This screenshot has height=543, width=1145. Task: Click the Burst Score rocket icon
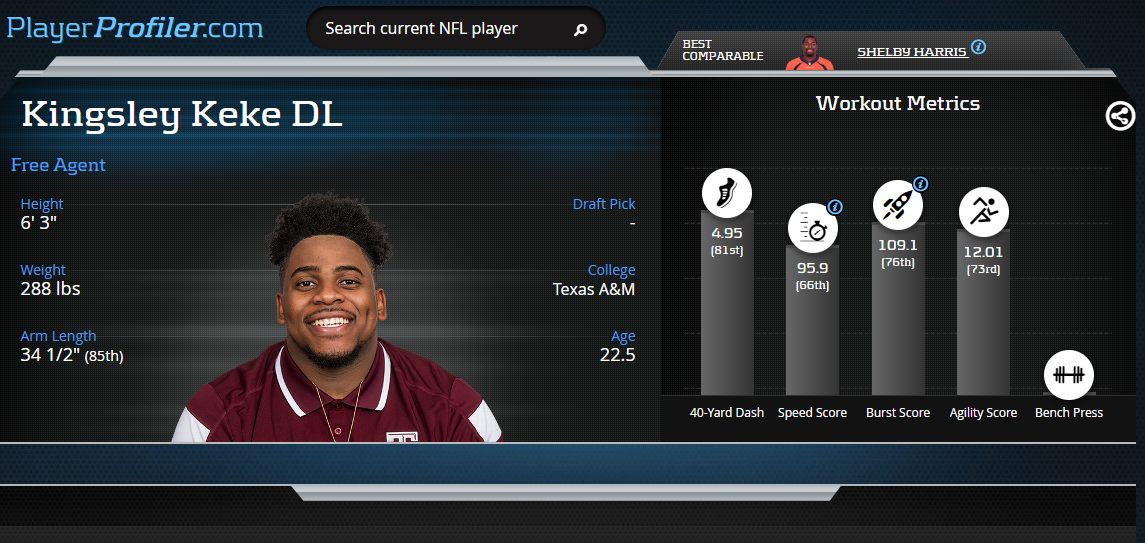pos(897,204)
